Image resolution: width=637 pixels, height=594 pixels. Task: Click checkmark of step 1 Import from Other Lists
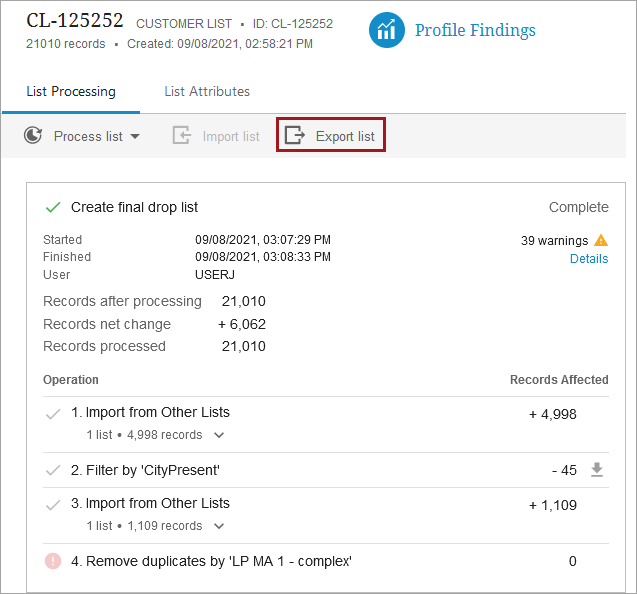tap(53, 414)
